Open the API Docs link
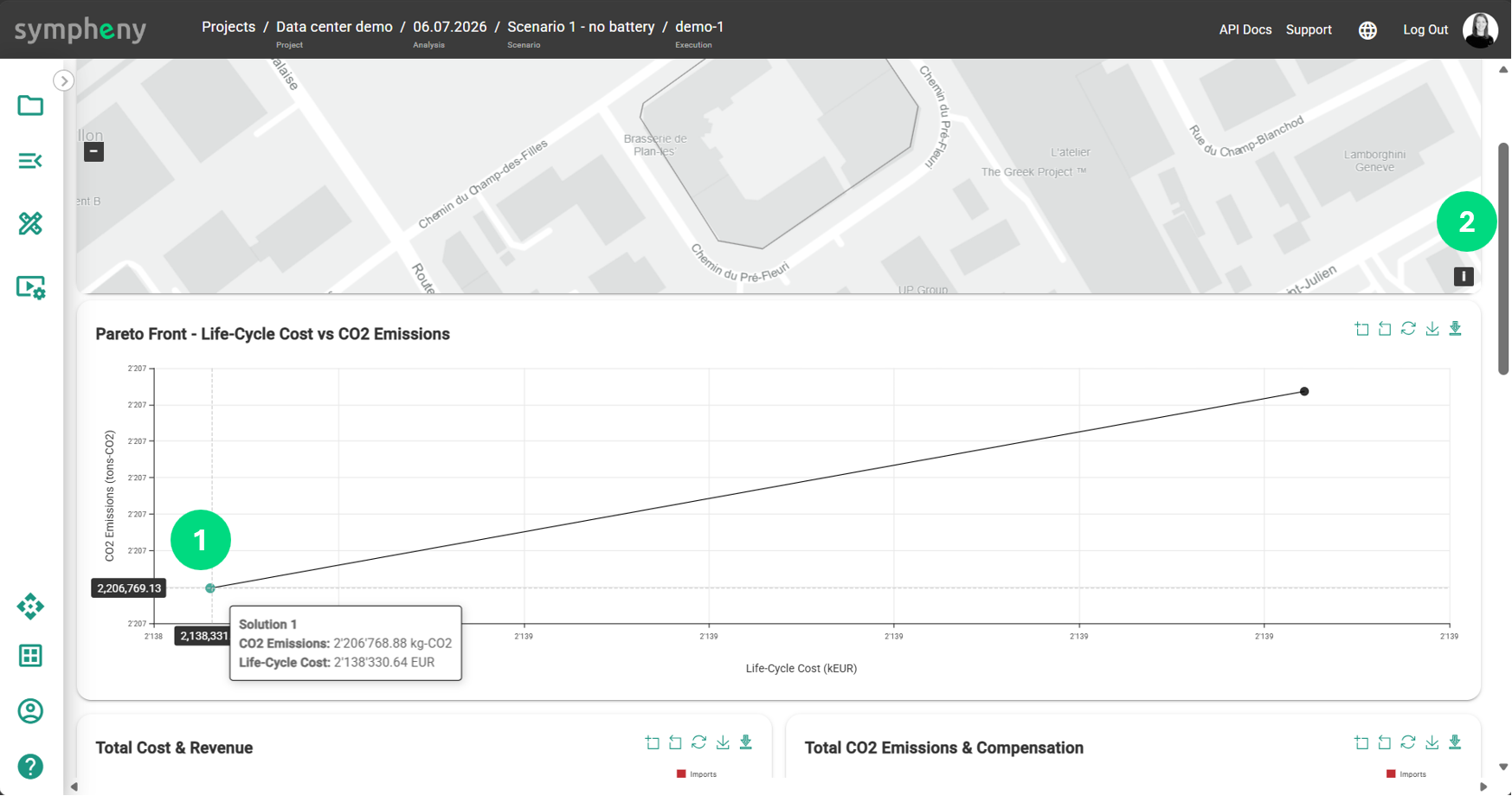The width and height of the screenshot is (1512, 796). 1245,29
